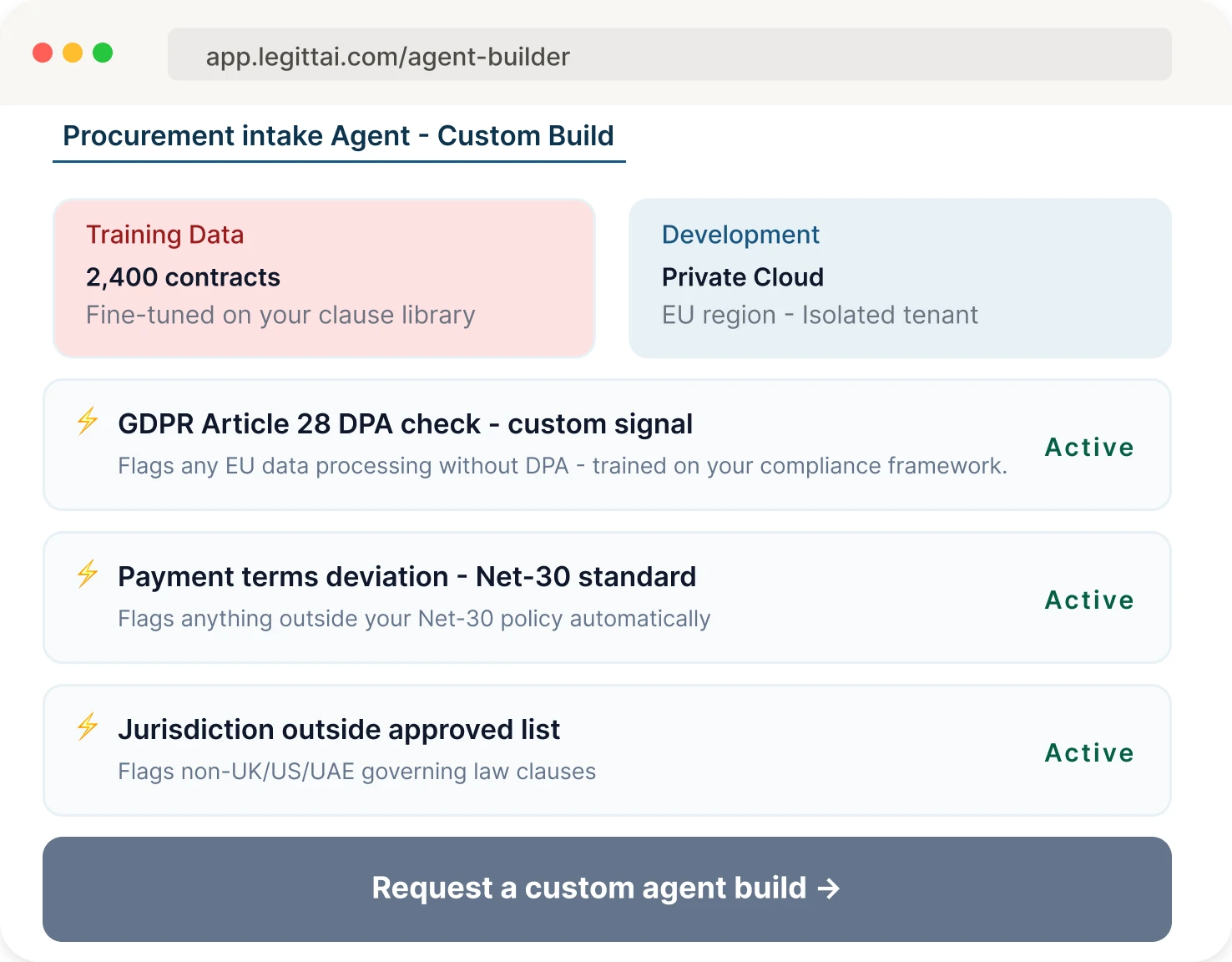1232x962 pixels.
Task: Click the EU region Isolated tenant label
Action: click(x=820, y=315)
